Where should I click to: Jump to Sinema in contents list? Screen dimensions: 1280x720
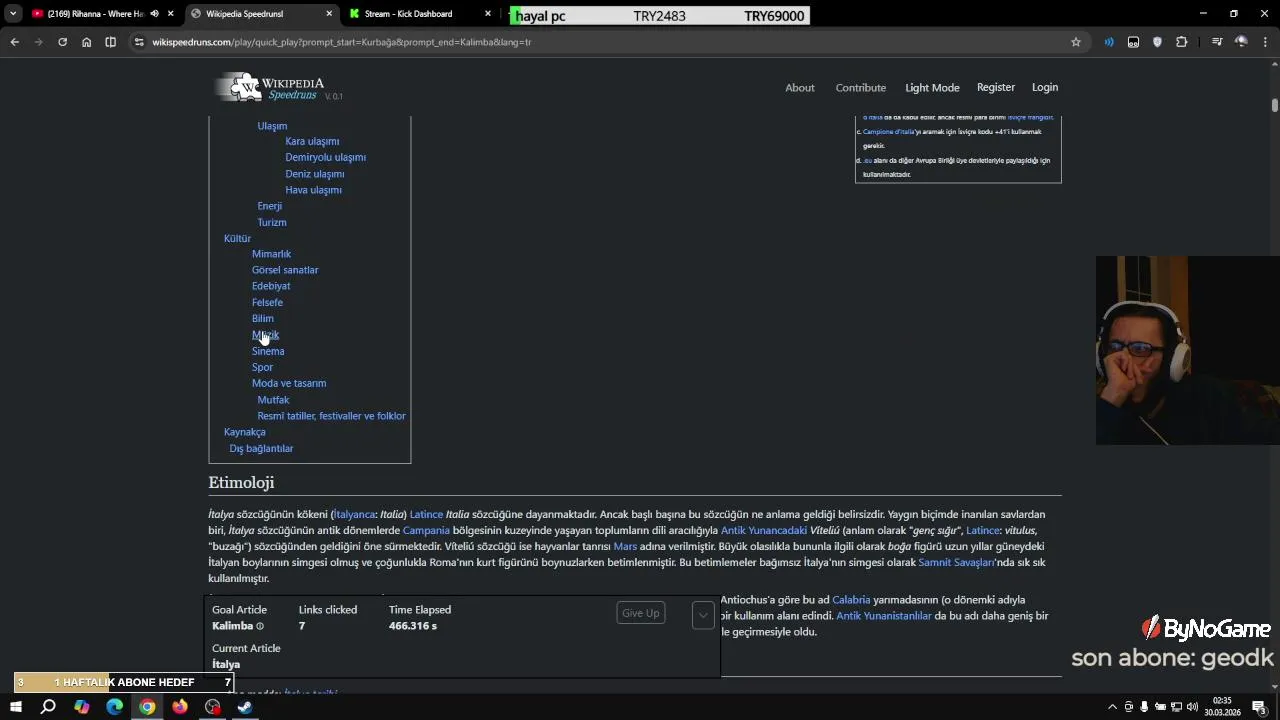tap(268, 351)
